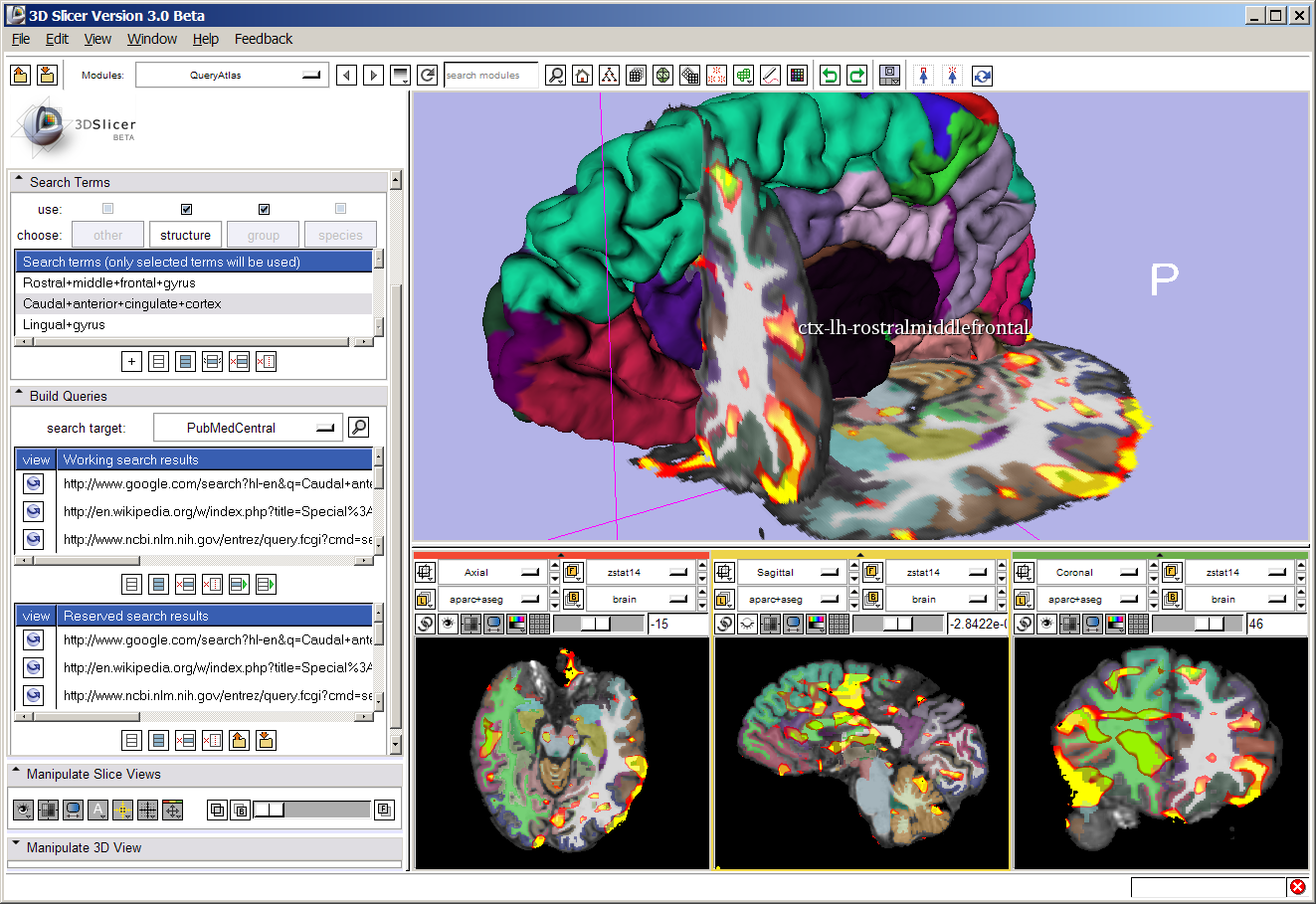Click the 'search modules' input field

[489, 76]
